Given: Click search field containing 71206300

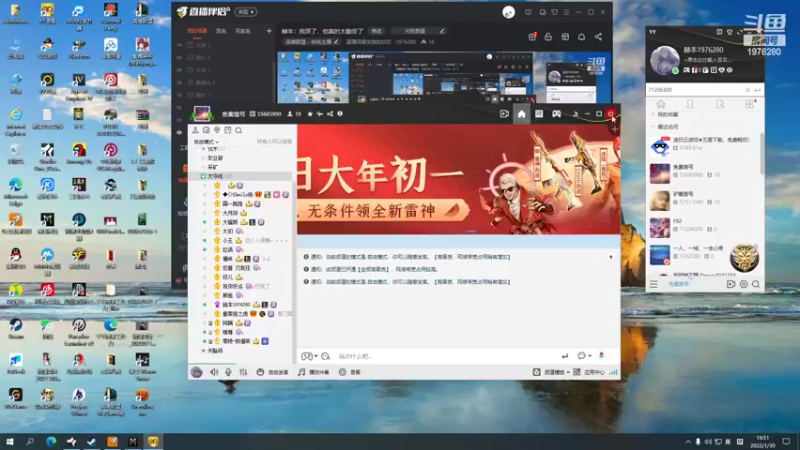Looking at the screenshot, I should click(696, 90).
